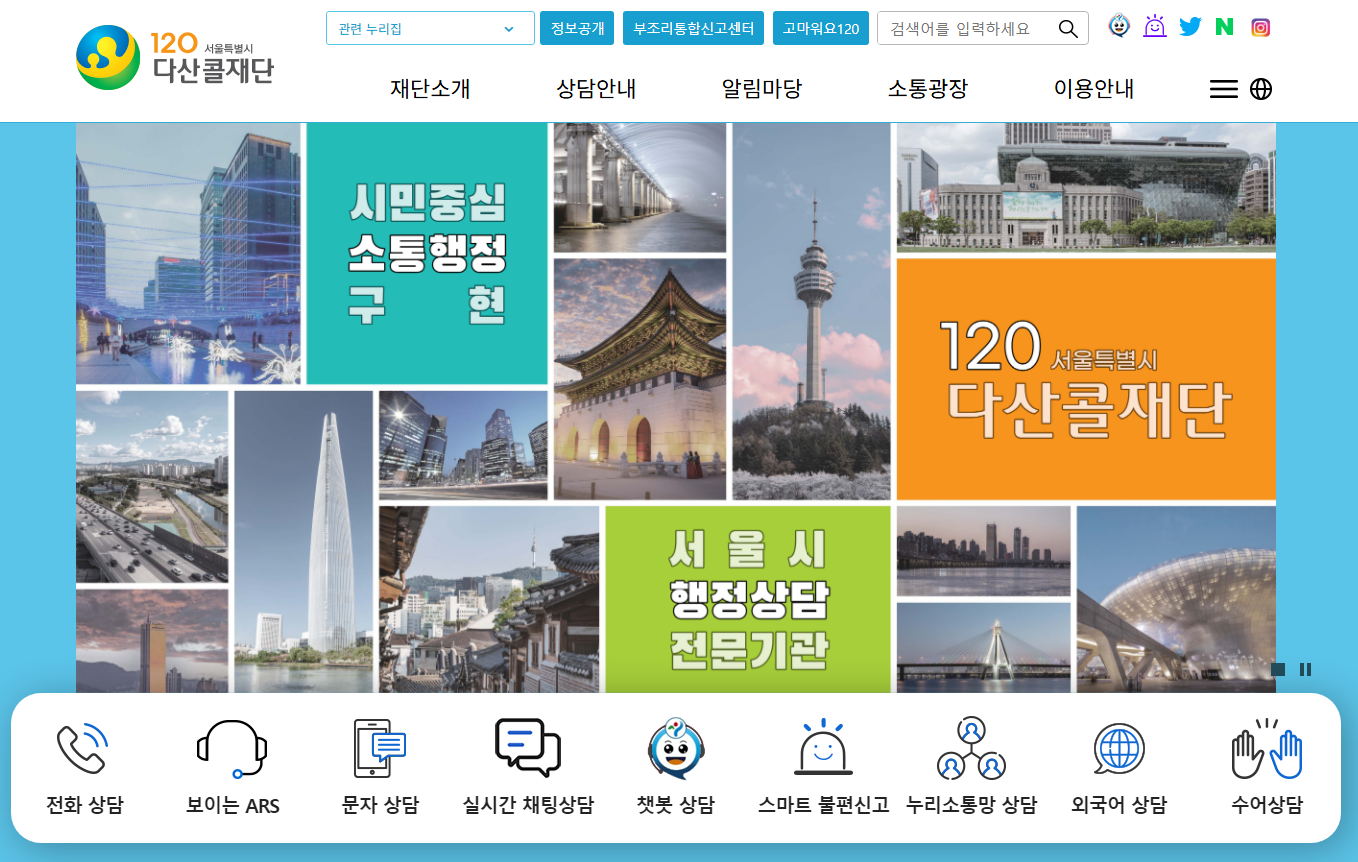Open the globe language selector
1358x862 pixels.
(x=1261, y=89)
